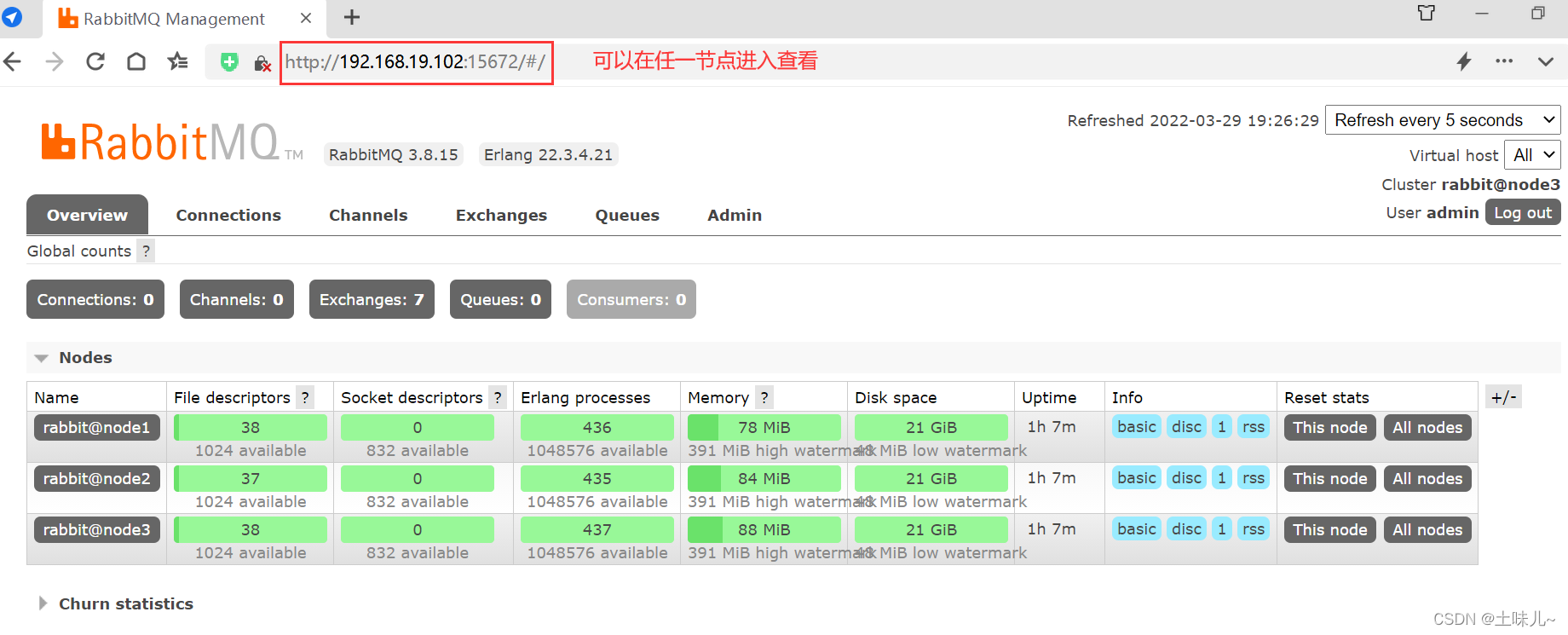Expand the Churn statistics section
The height and width of the screenshot is (635, 1568).
(117, 603)
